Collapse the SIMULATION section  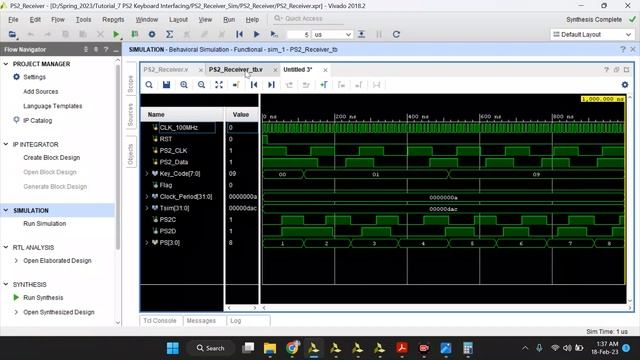[6, 210]
